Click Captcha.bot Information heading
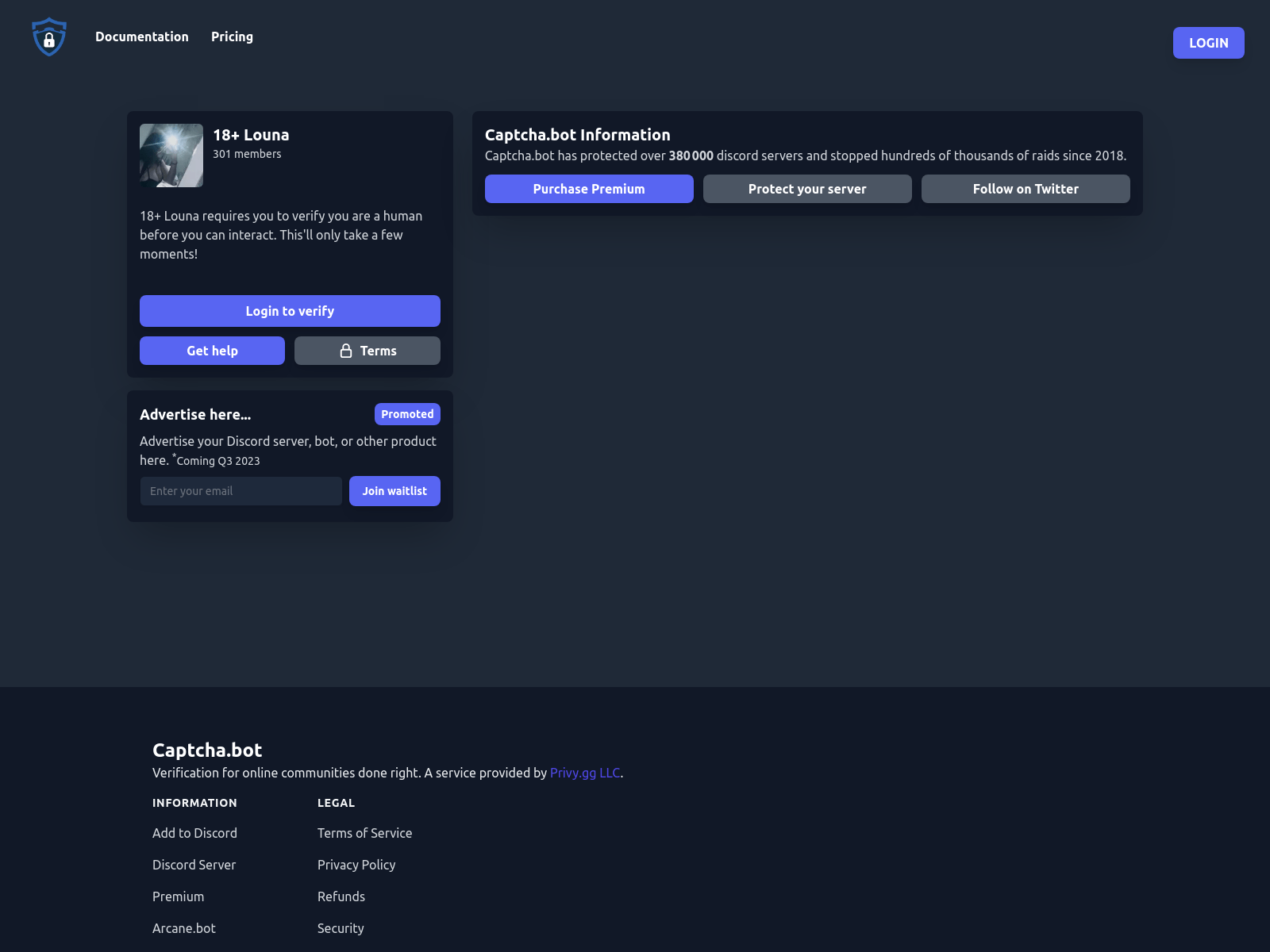The height and width of the screenshot is (952, 1270). [x=578, y=135]
